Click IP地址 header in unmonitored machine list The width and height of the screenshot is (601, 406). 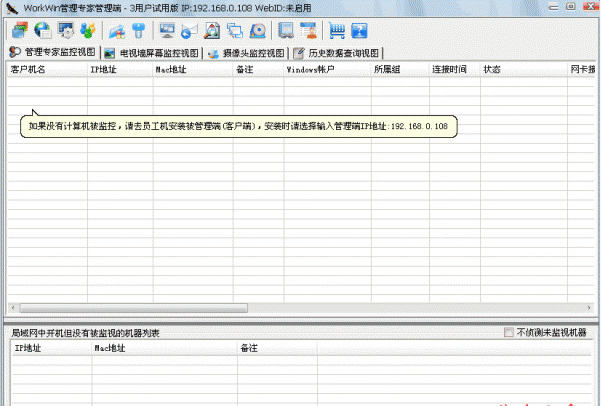point(51,348)
